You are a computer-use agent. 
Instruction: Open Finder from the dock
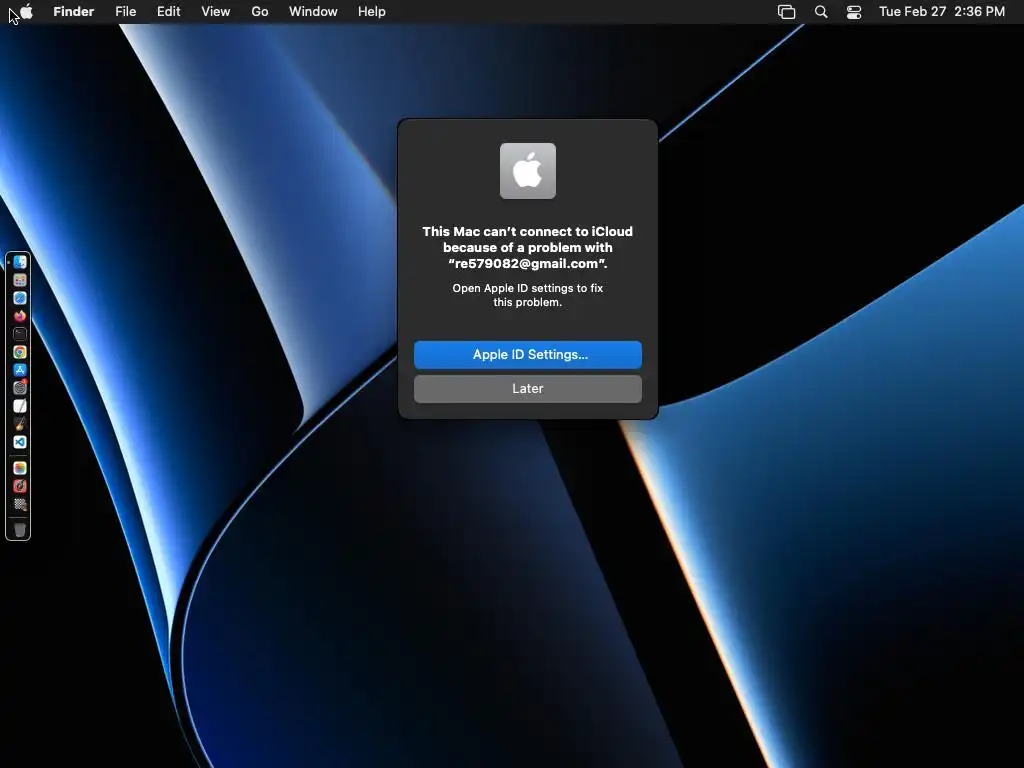pyautogui.click(x=20, y=262)
